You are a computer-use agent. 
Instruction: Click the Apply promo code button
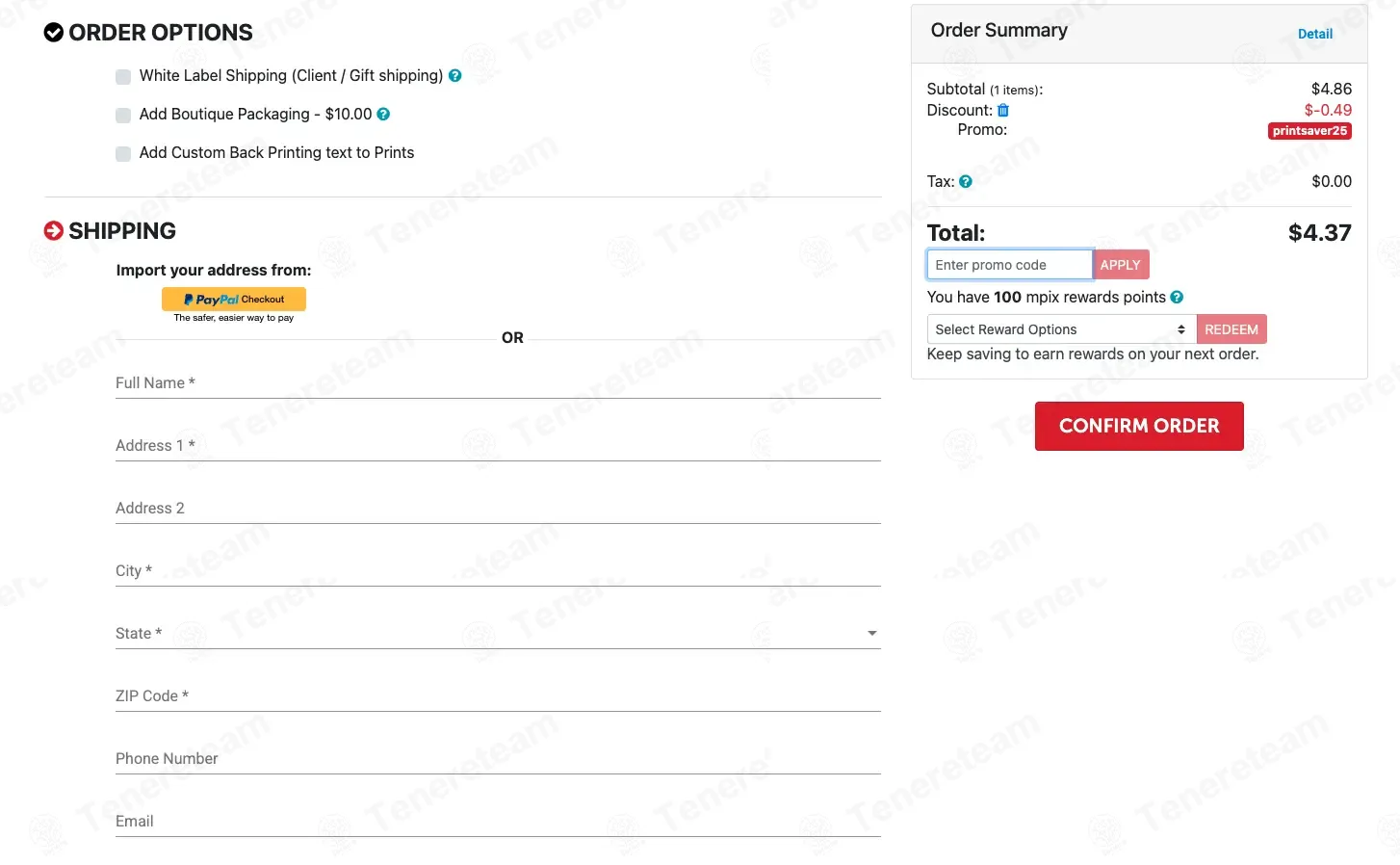click(x=1120, y=265)
